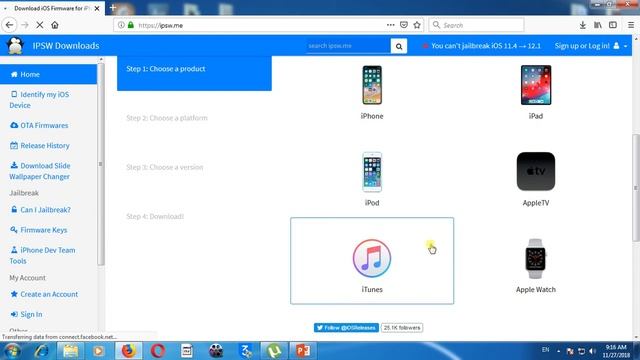Click Follow @iOSReleases Twitter button
This screenshot has width=640, height=360.
(x=346, y=327)
